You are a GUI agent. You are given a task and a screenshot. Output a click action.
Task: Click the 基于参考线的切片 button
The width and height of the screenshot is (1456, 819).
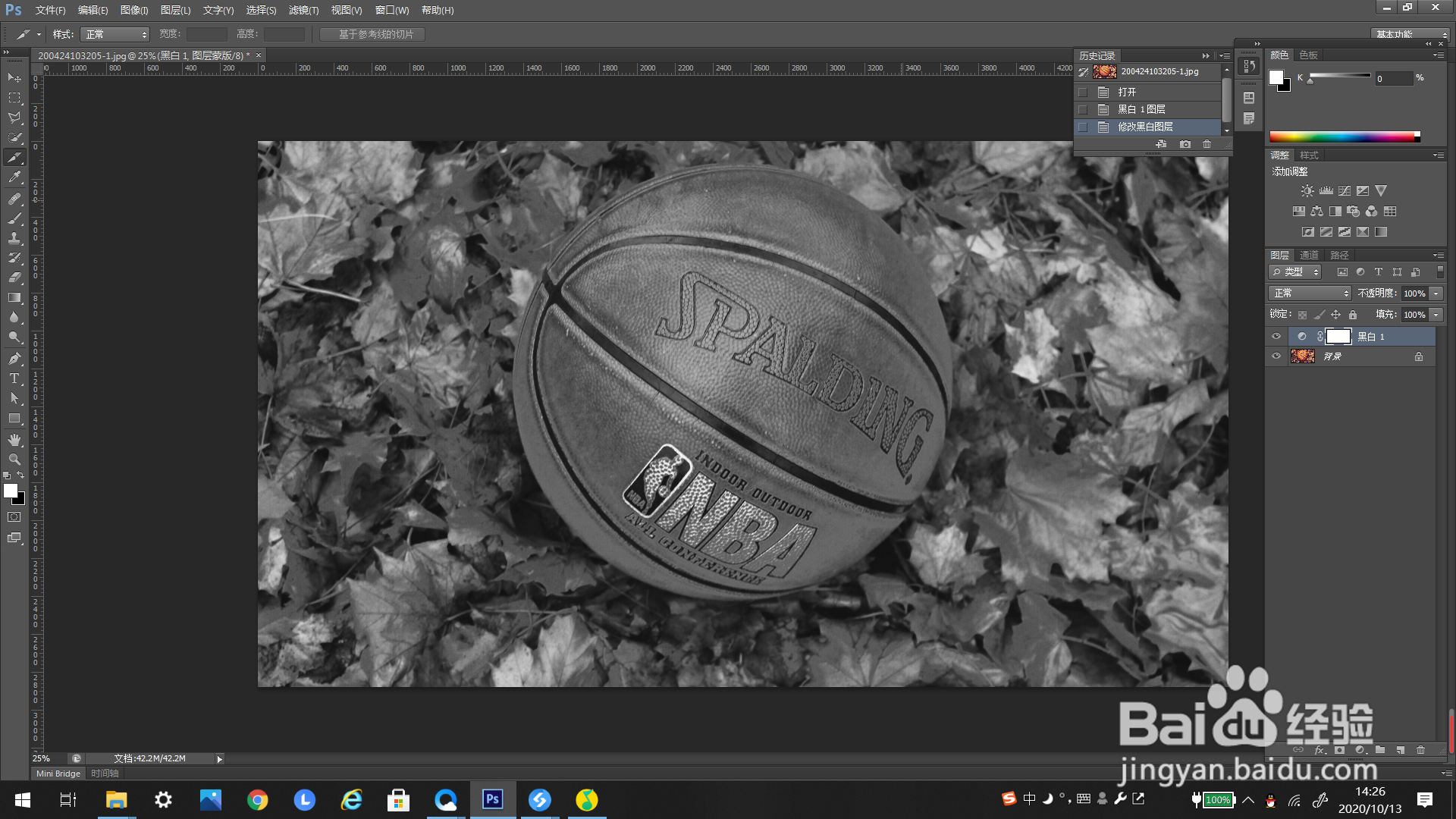[372, 35]
